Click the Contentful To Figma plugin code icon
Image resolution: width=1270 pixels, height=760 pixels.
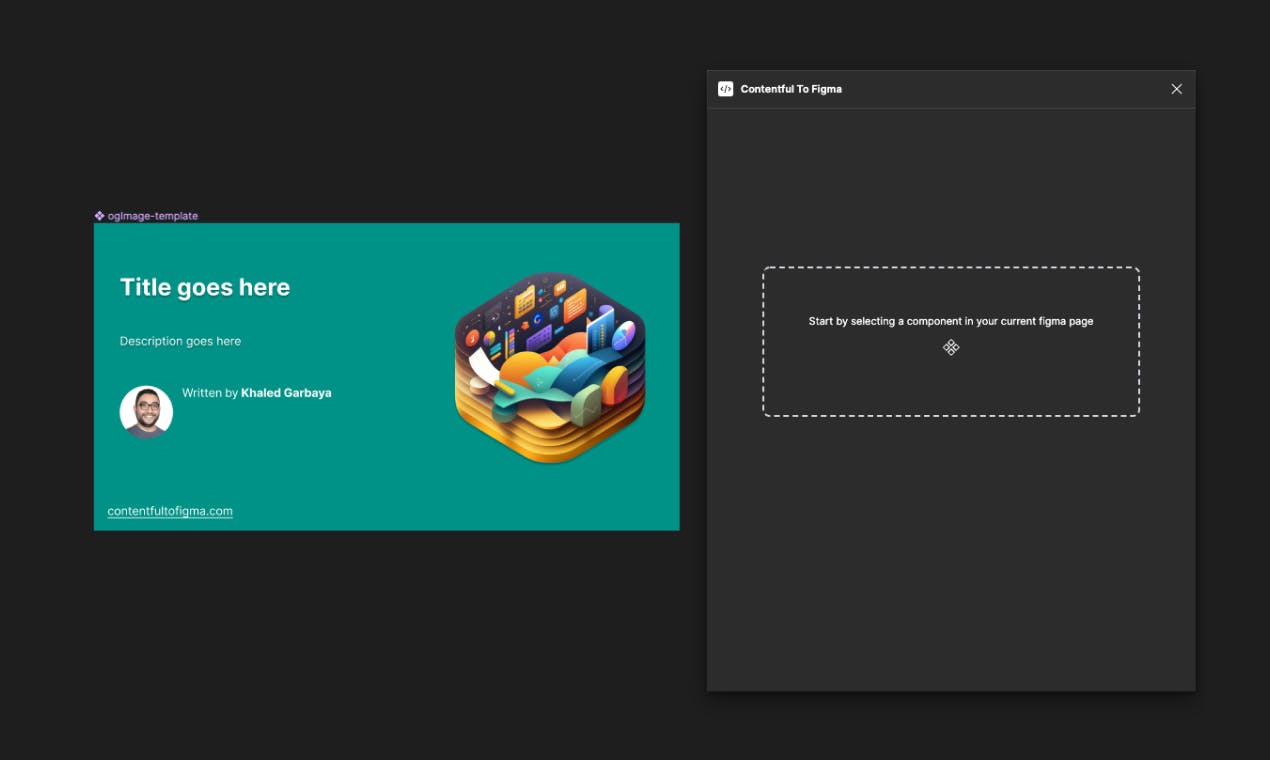point(726,89)
